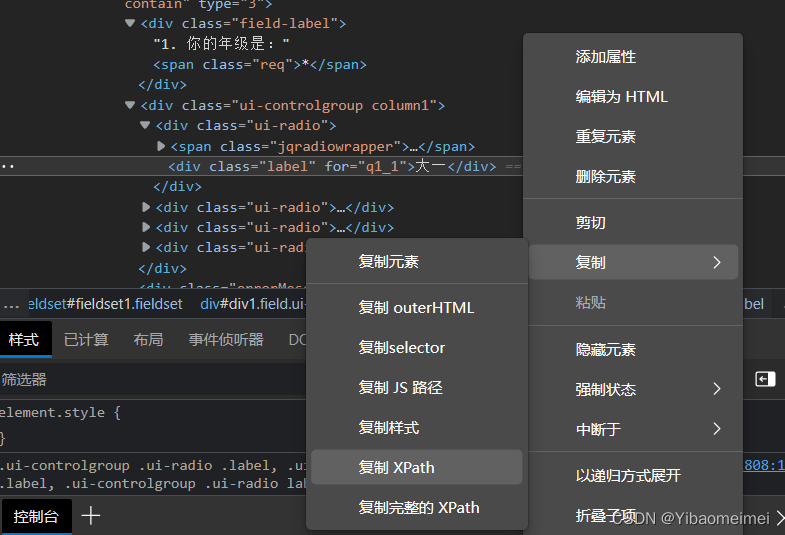Open the 事件侦听器 tab
Image resolution: width=785 pixels, height=535 pixels.
[x=226, y=339]
